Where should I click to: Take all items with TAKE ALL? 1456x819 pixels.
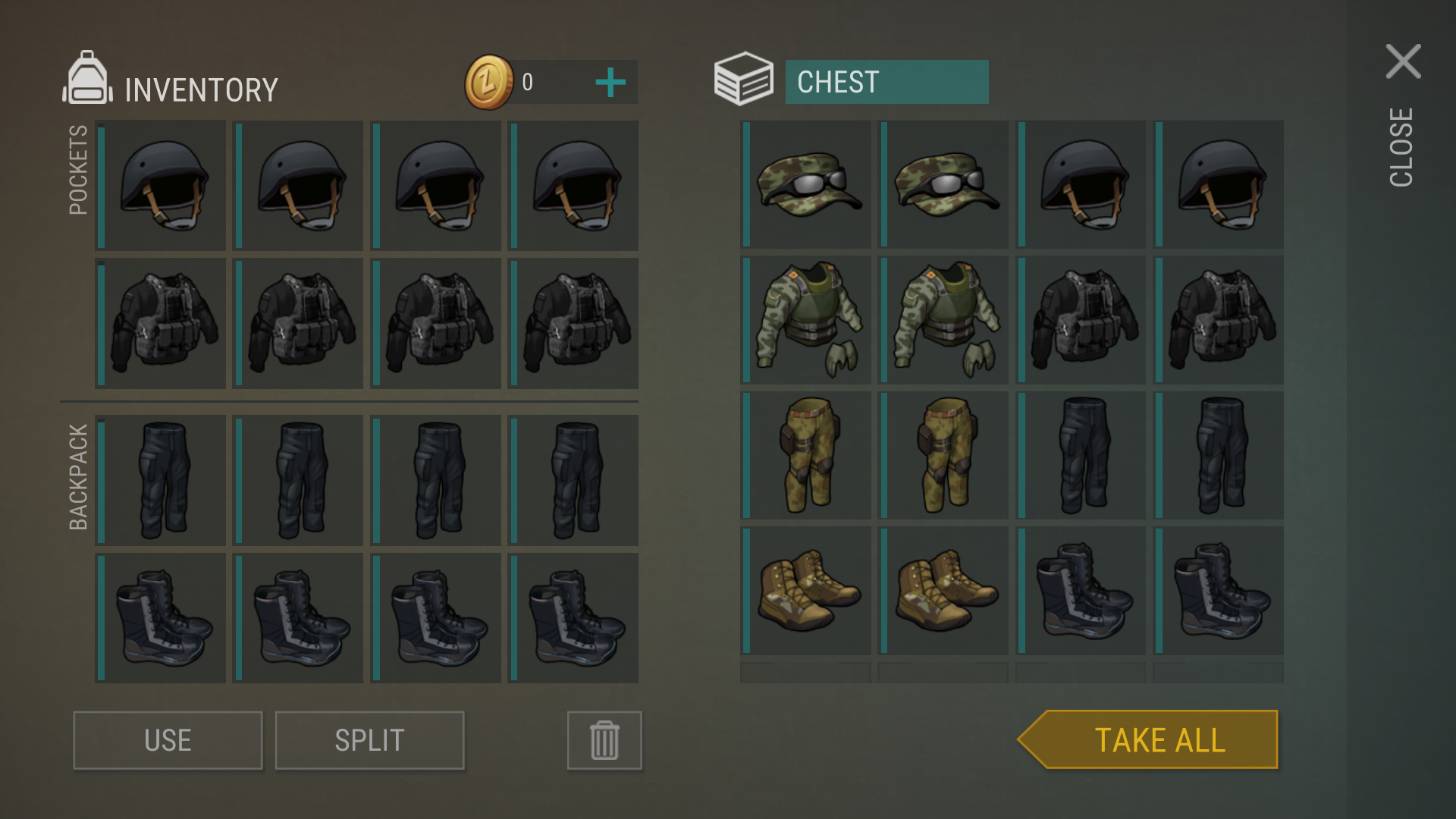pos(1148,739)
